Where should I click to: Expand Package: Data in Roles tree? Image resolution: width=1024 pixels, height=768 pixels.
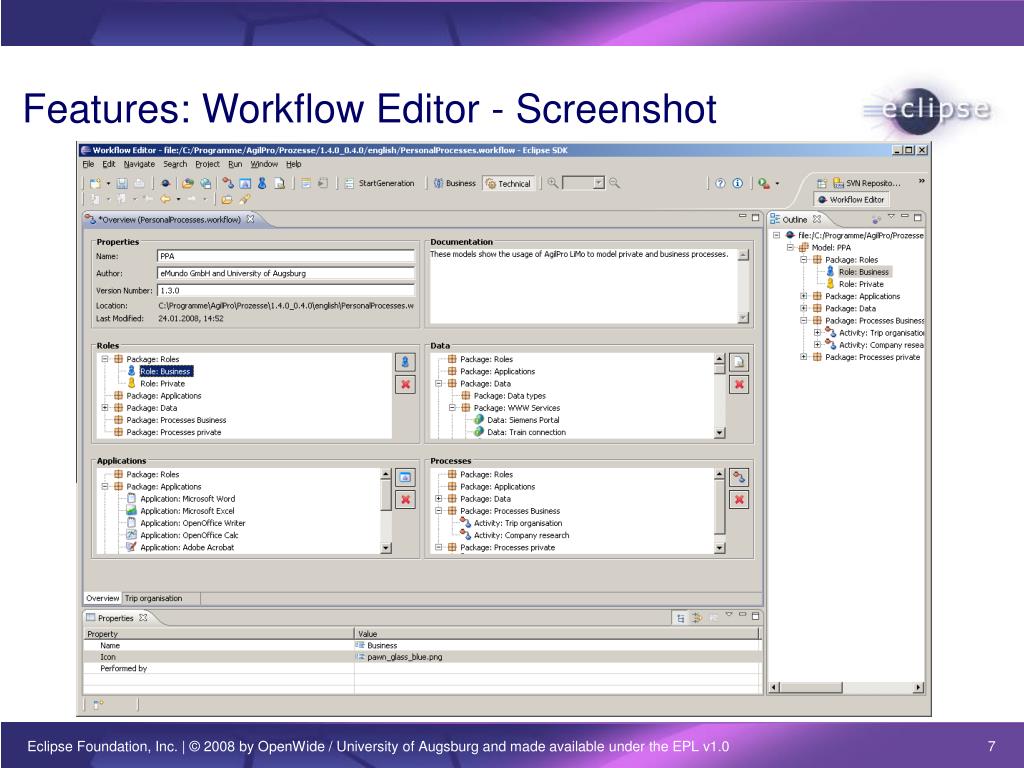tap(104, 408)
